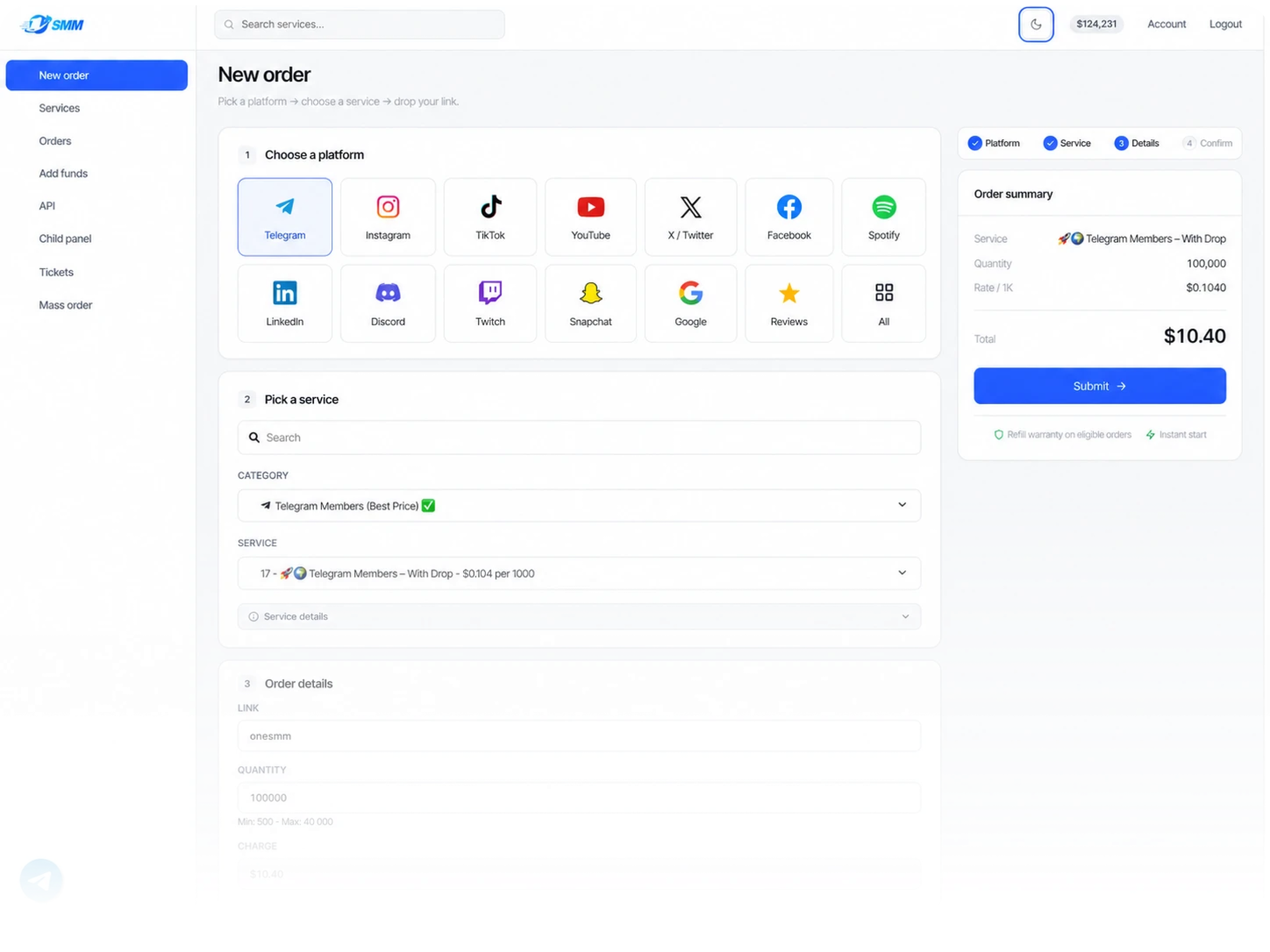Focus the Pick a service search field
The image size is (1270, 952).
pos(579,437)
